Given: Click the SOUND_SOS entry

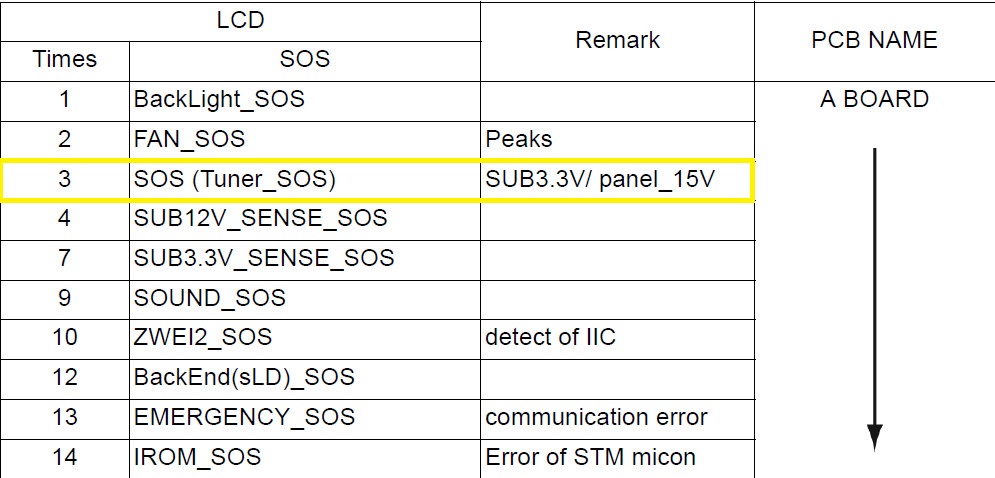Looking at the screenshot, I should click(210, 298).
